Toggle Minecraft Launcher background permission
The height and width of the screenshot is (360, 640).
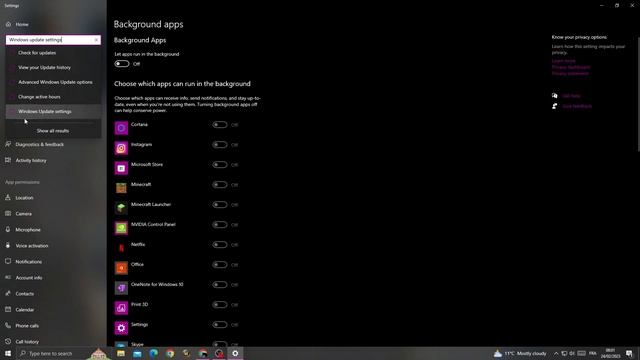coord(220,204)
